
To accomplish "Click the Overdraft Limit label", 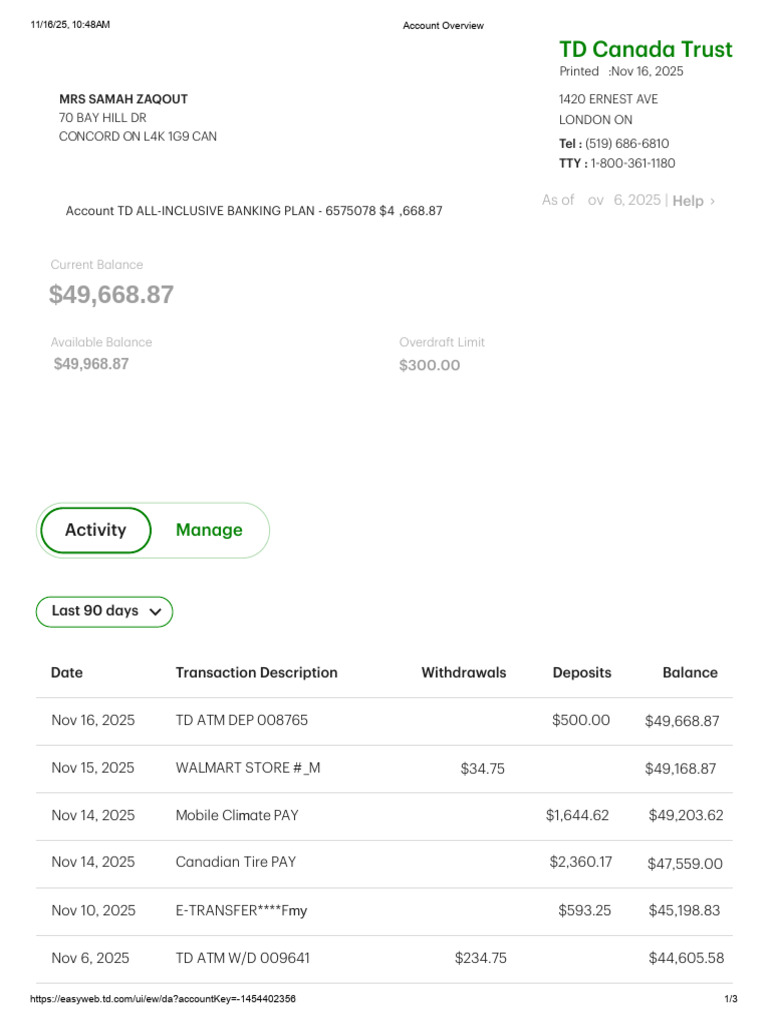I will [x=441, y=342].
